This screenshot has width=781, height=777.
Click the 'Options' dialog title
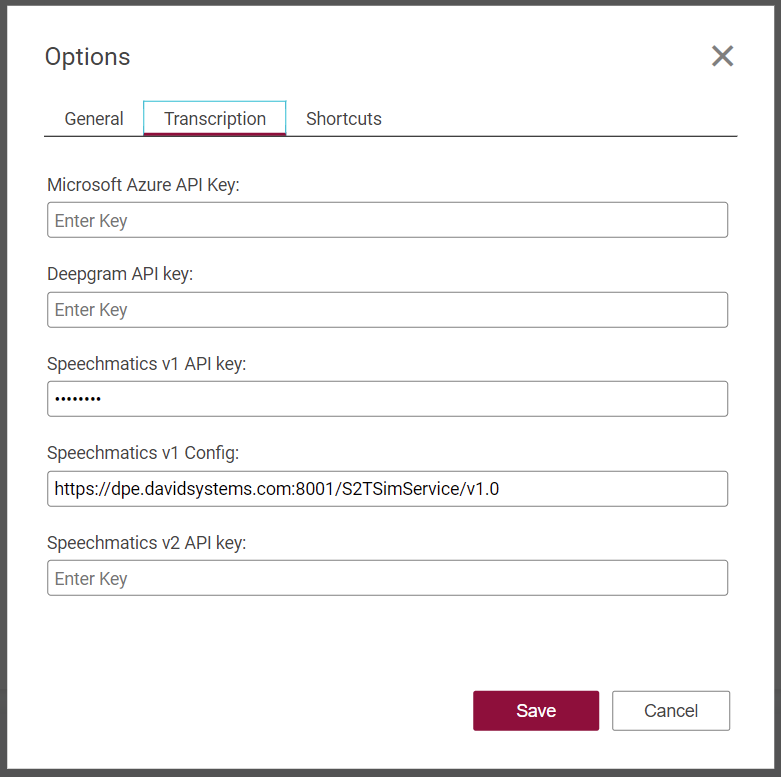tap(88, 57)
